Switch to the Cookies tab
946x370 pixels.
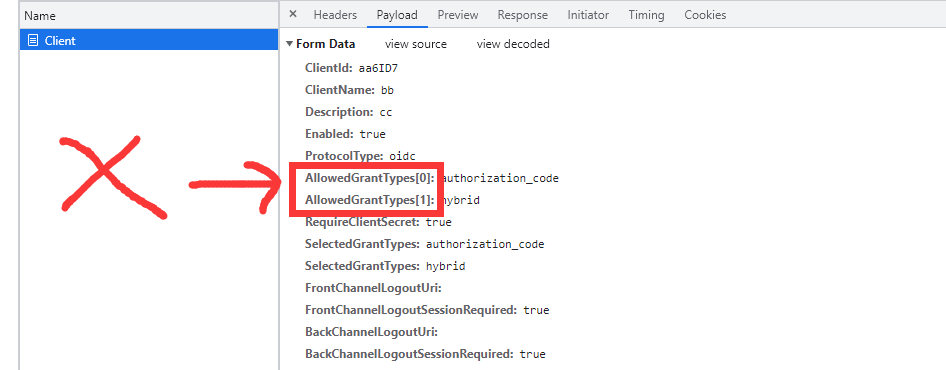click(705, 15)
